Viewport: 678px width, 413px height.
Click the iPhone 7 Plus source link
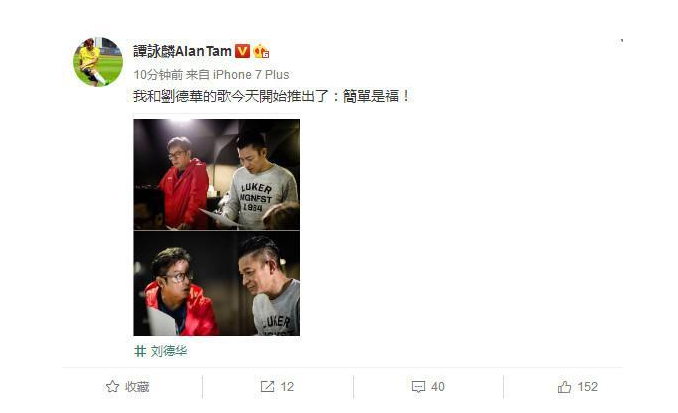point(251,75)
